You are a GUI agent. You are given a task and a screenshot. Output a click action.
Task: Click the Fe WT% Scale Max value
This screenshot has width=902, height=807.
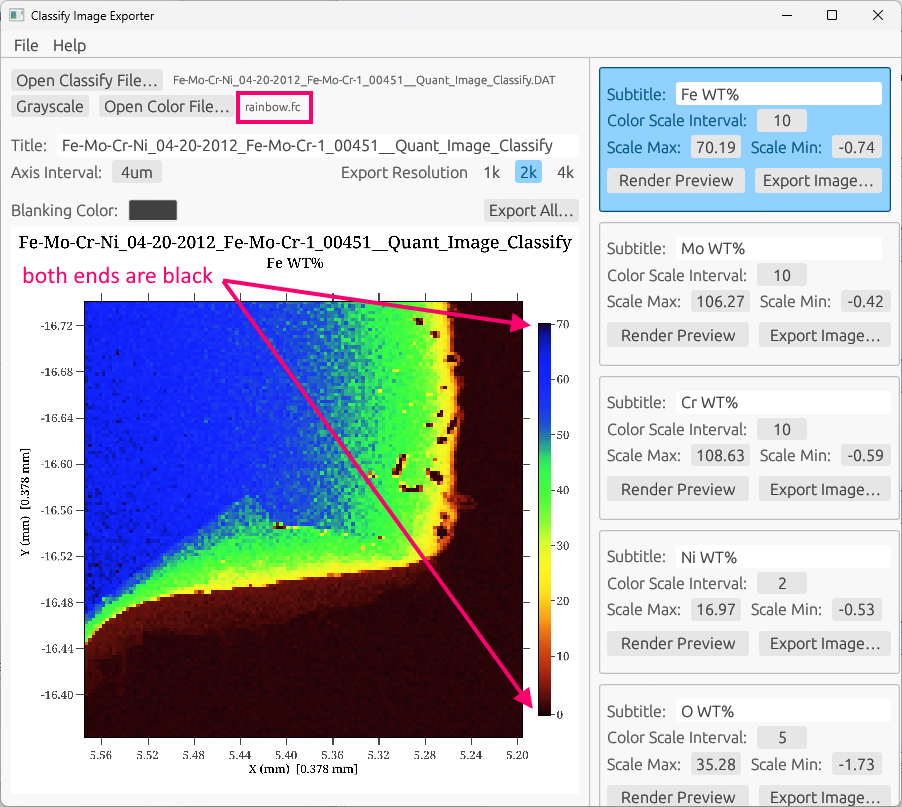click(715, 147)
